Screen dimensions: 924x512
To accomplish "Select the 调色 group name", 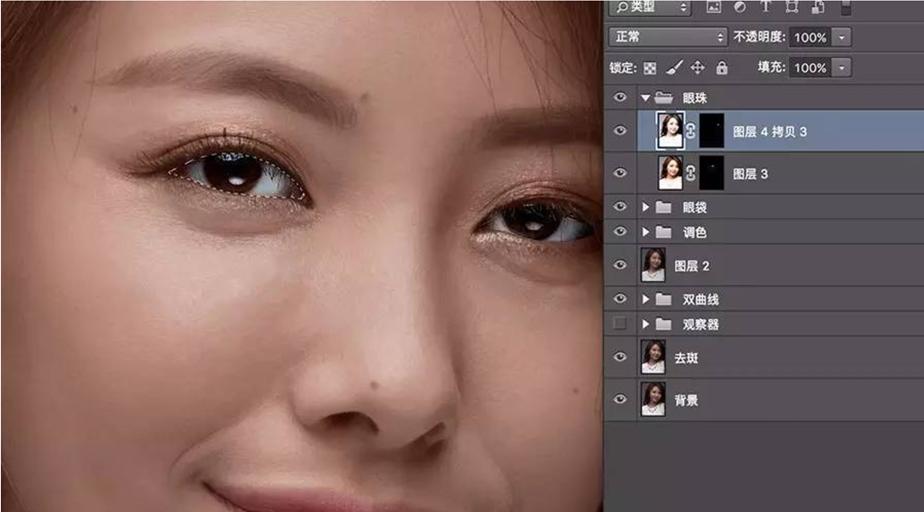I will [695, 233].
